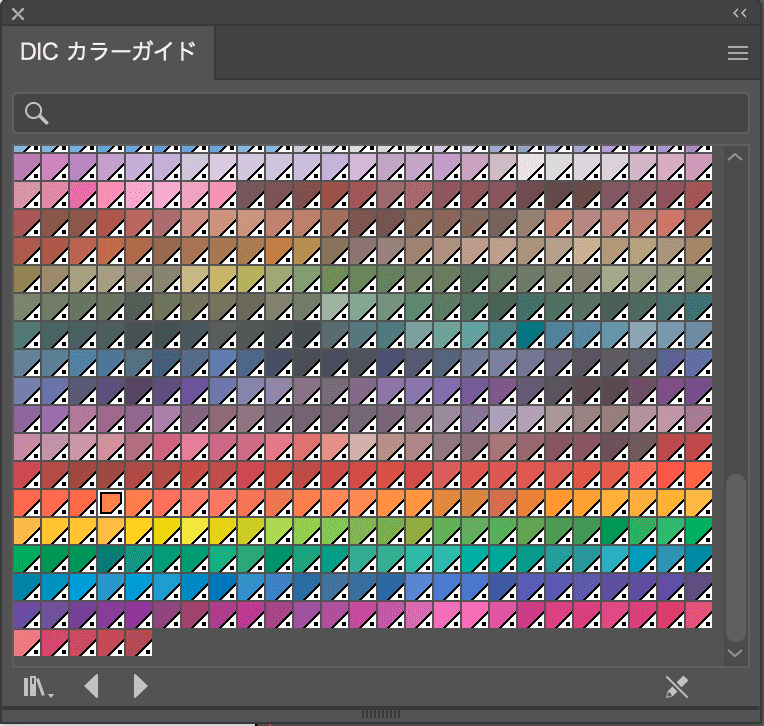Click into the swatch search field
The height and width of the screenshot is (726, 764).
coord(381,113)
